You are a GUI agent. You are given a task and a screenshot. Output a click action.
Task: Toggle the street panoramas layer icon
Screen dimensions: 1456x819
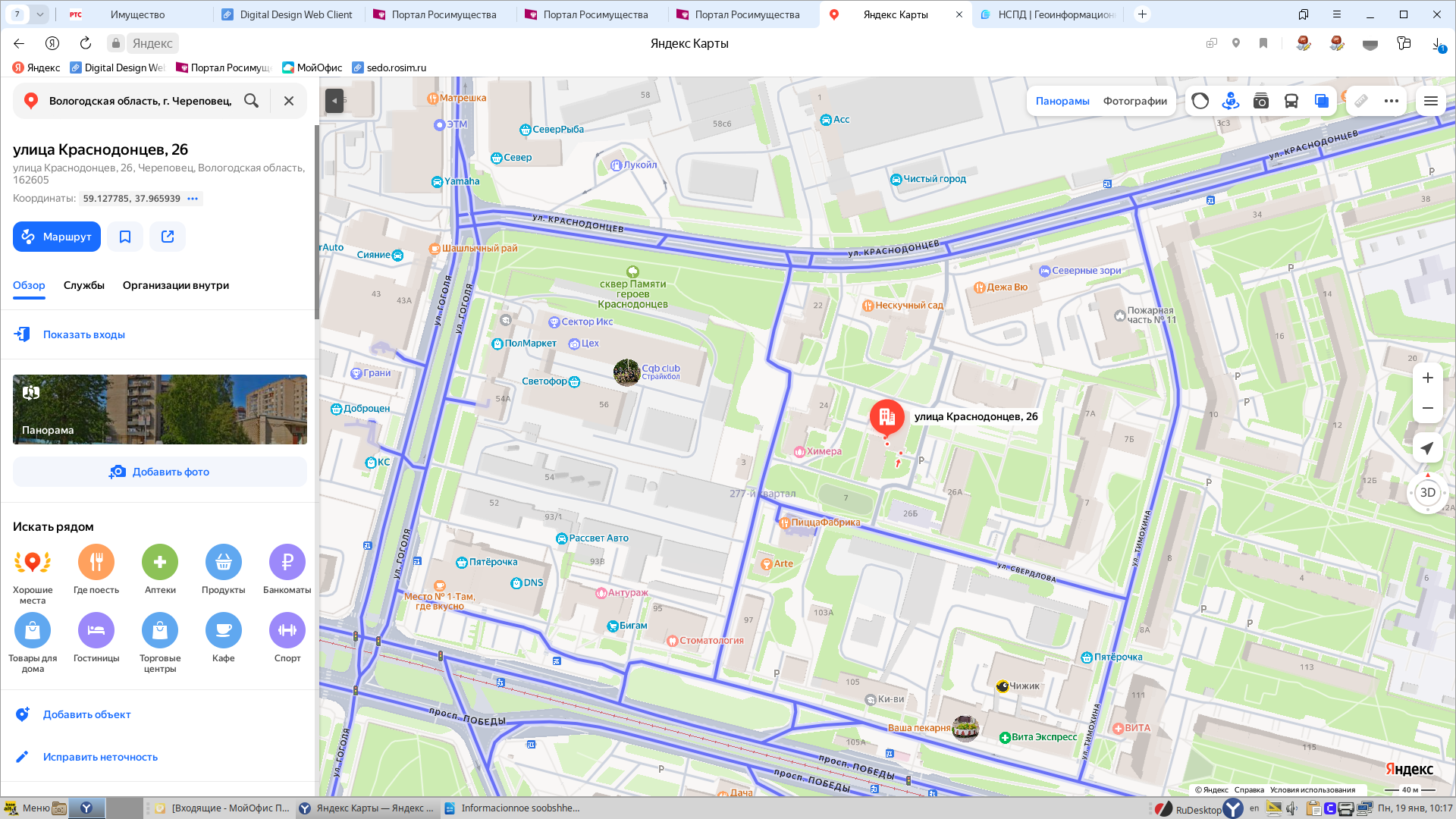(1230, 101)
